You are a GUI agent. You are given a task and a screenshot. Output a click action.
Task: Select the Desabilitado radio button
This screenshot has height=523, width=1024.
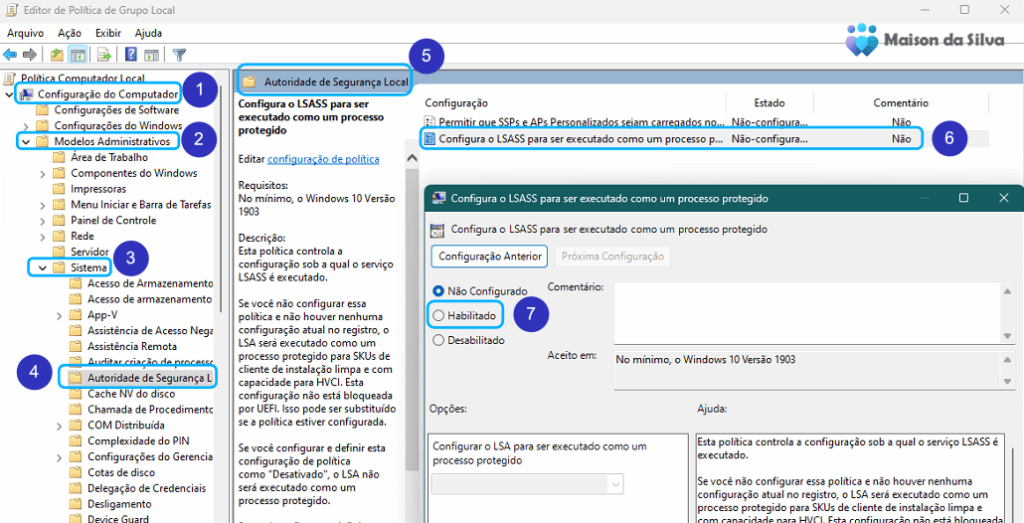pos(438,340)
